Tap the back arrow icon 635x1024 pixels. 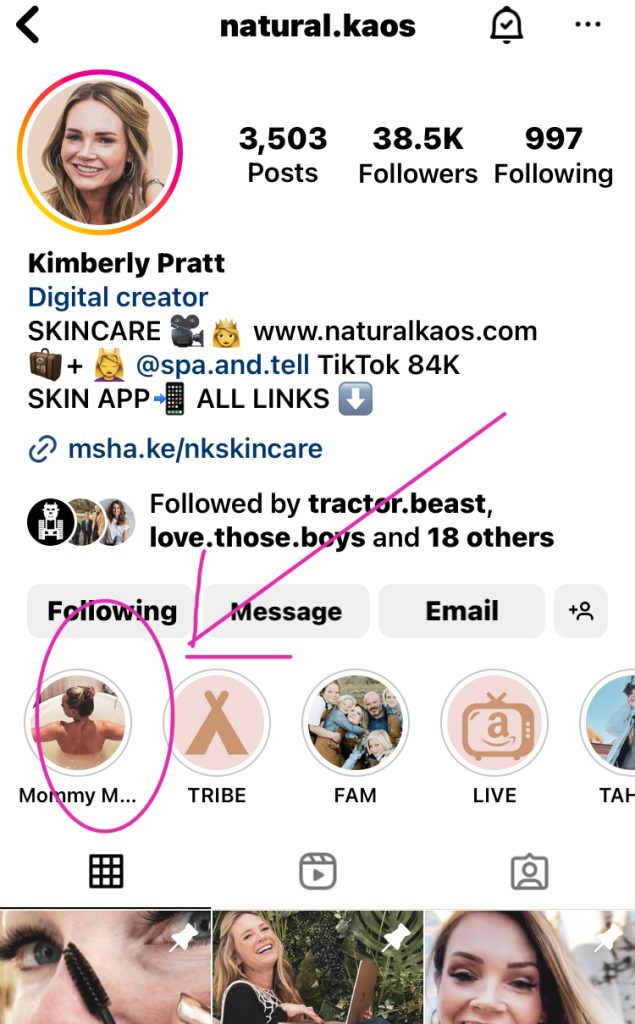[28, 25]
